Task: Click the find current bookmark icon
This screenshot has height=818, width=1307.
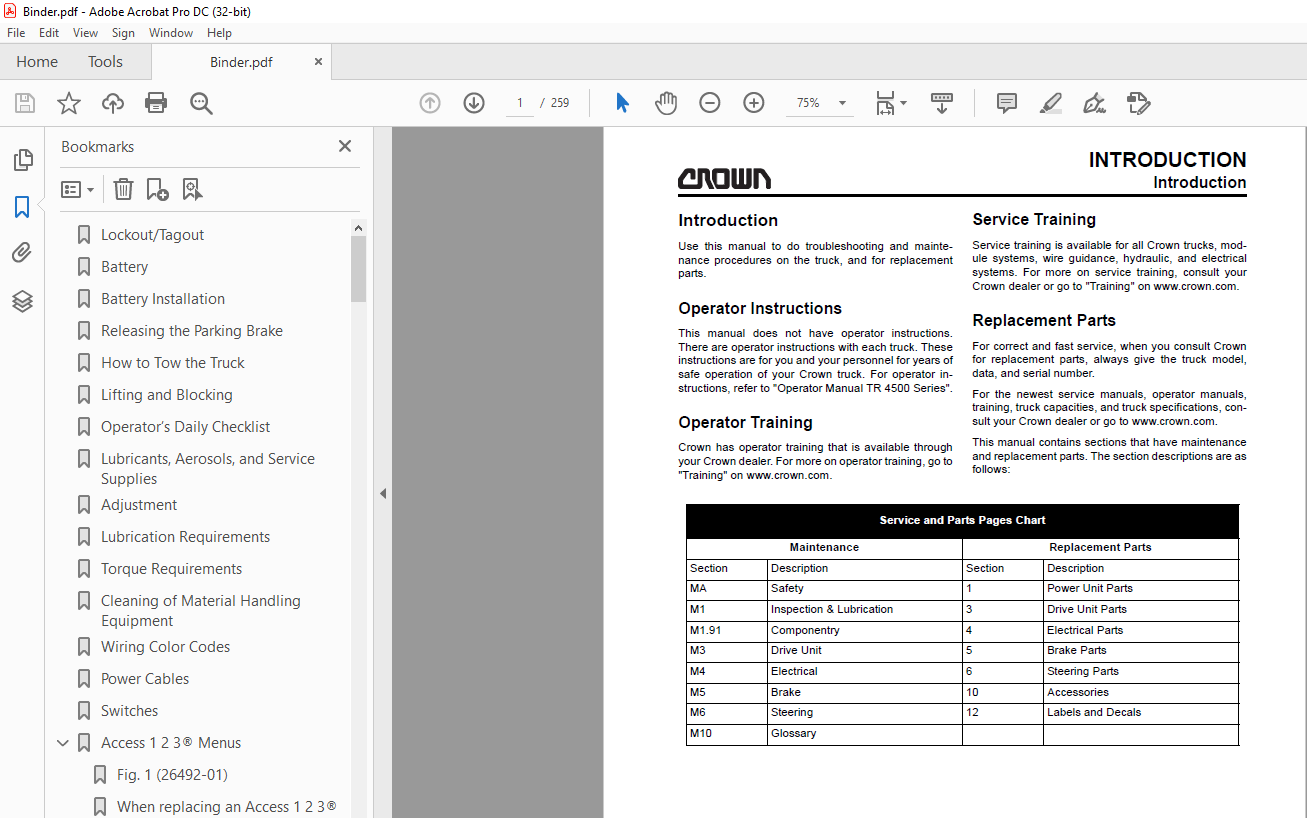Action: [x=192, y=189]
